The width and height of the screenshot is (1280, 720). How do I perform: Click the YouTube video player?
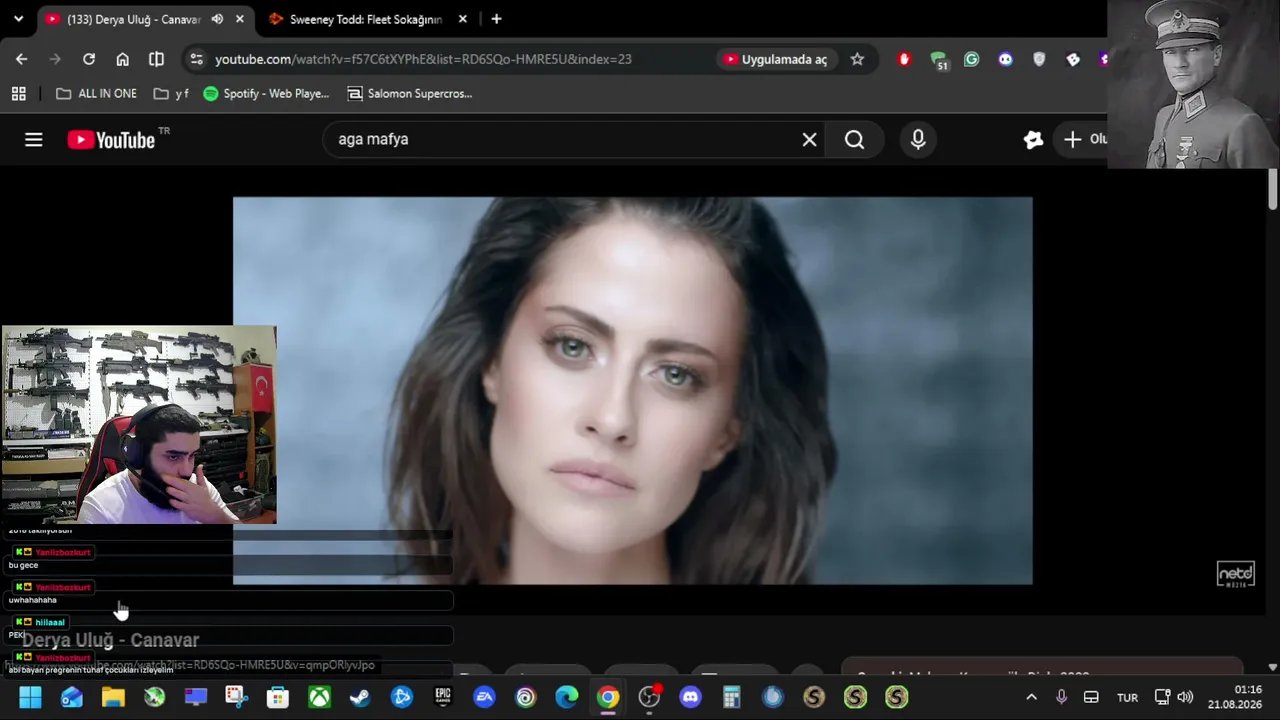(x=632, y=390)
